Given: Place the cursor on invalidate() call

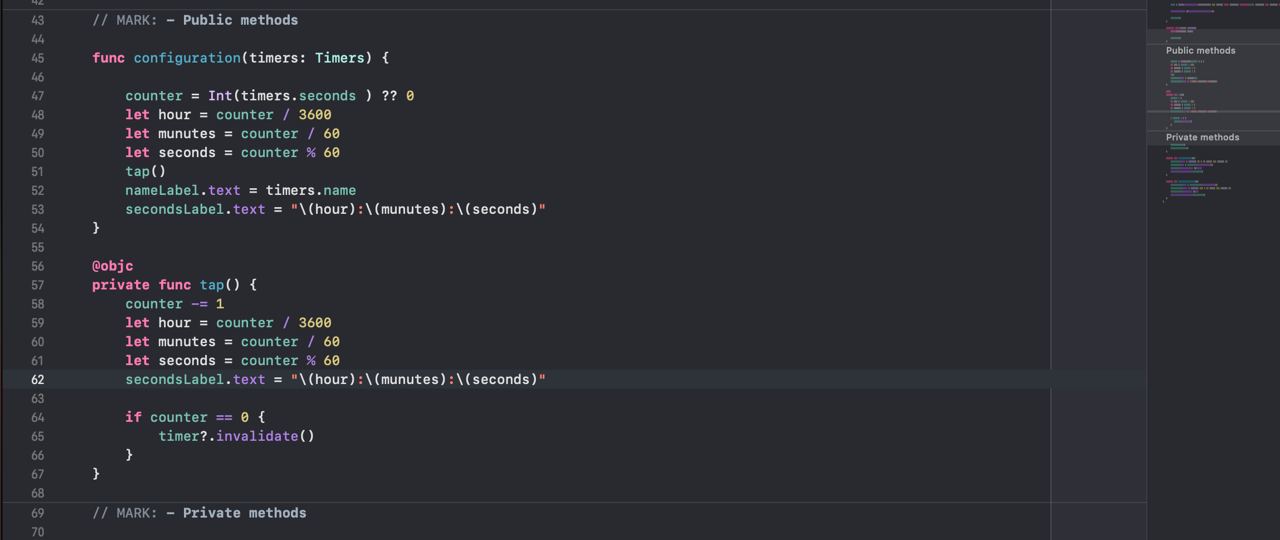Looking at the screenshot, I should [x=264, y=436].
